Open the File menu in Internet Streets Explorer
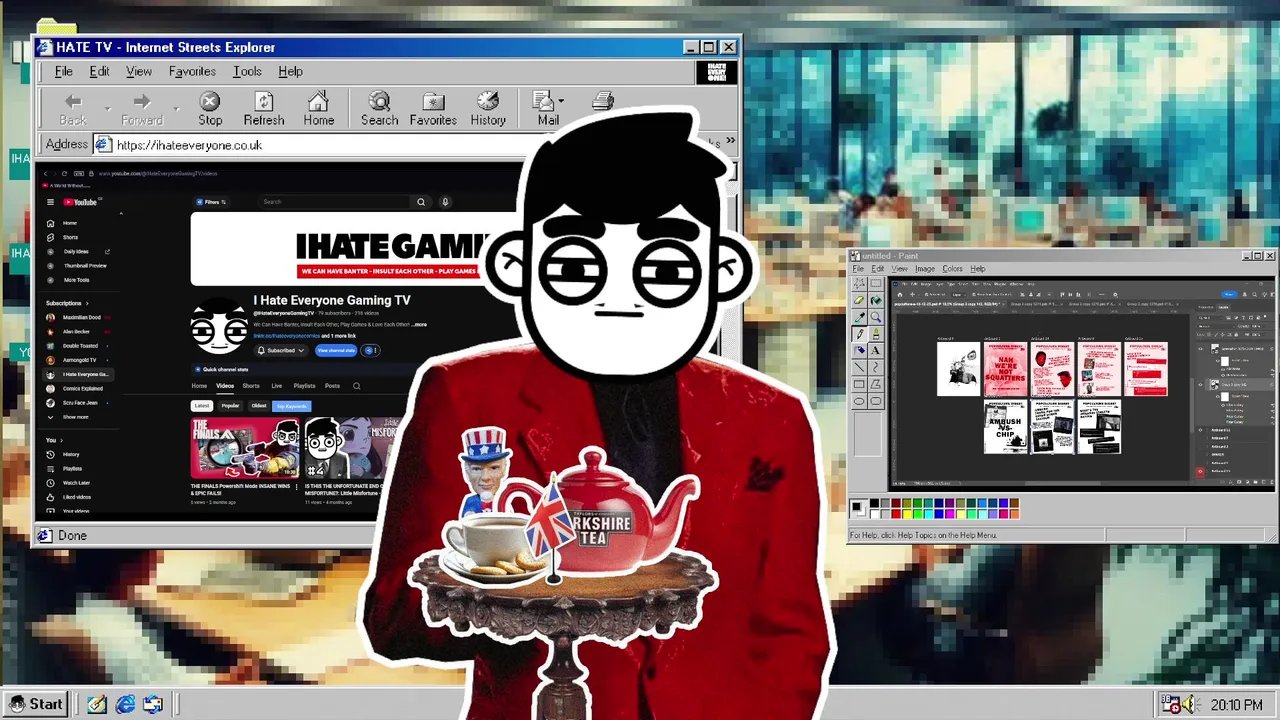The image size is (1280, 720). coord(63,71)
